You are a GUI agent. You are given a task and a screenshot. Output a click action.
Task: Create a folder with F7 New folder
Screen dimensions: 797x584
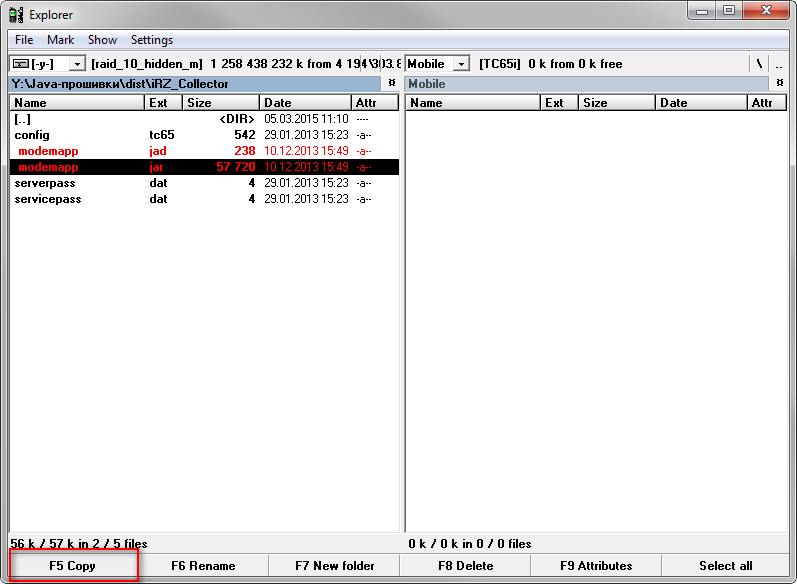(334, 566)
